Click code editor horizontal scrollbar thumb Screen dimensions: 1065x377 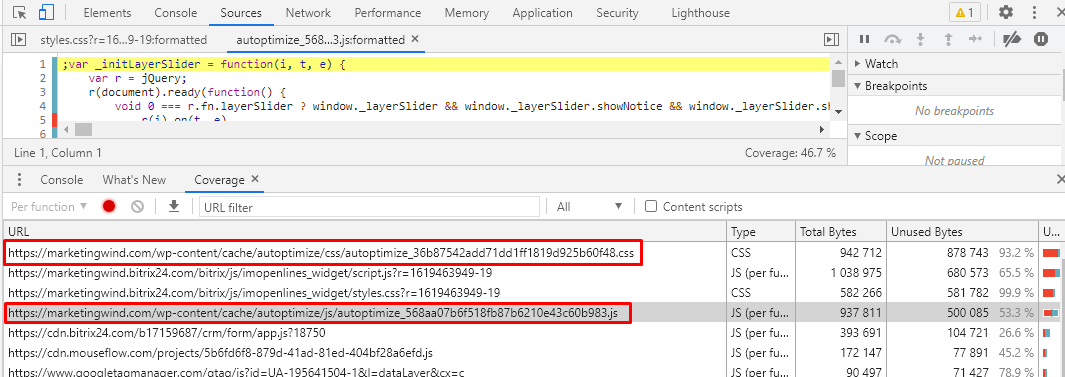tap(83, 129)
